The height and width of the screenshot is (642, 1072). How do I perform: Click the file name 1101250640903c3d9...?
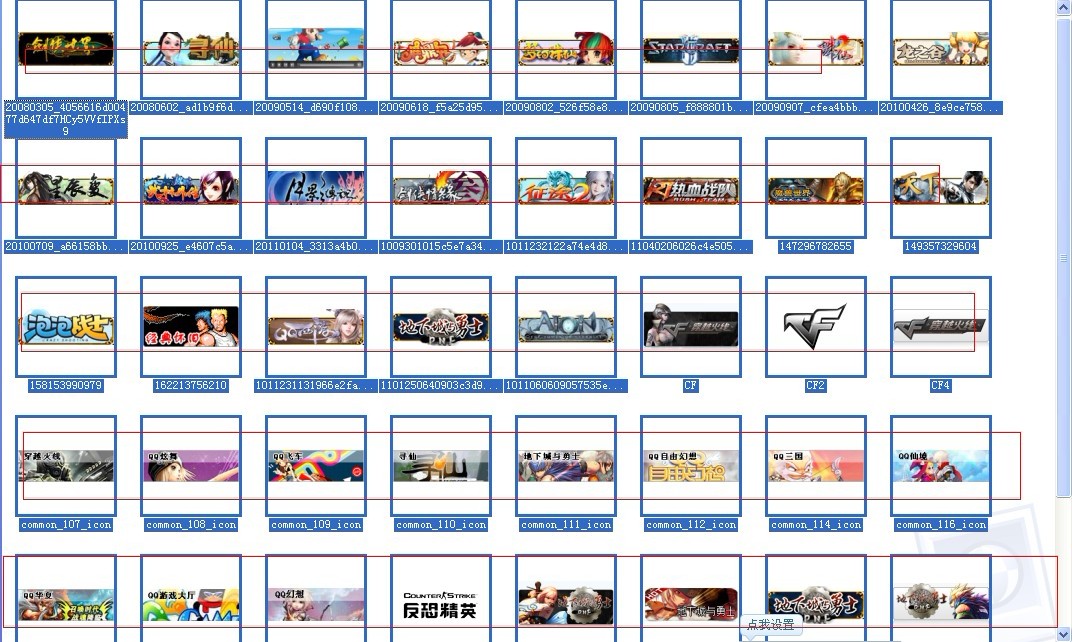[441, 385]
